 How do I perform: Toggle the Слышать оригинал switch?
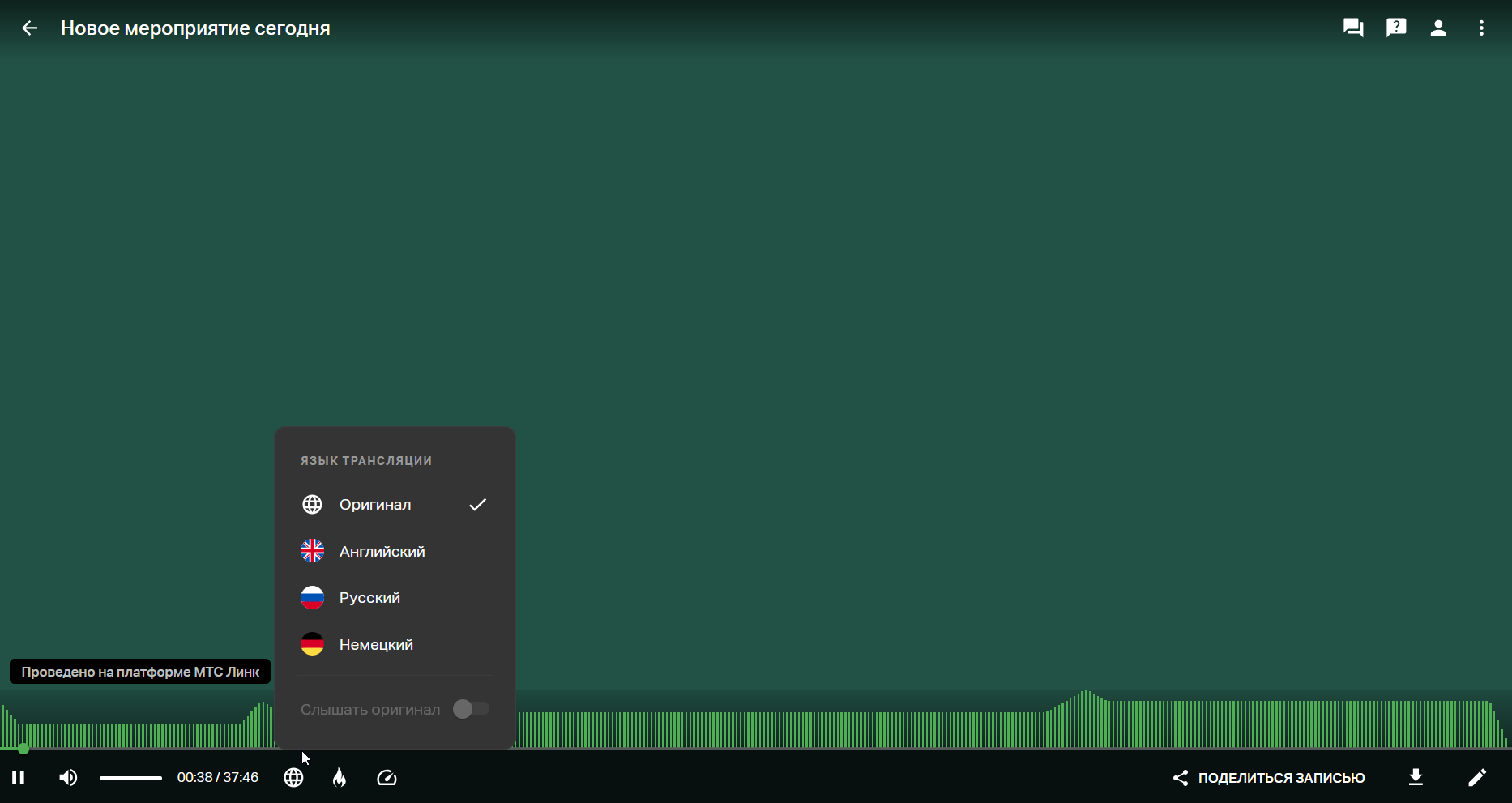(x=471, y=709)
